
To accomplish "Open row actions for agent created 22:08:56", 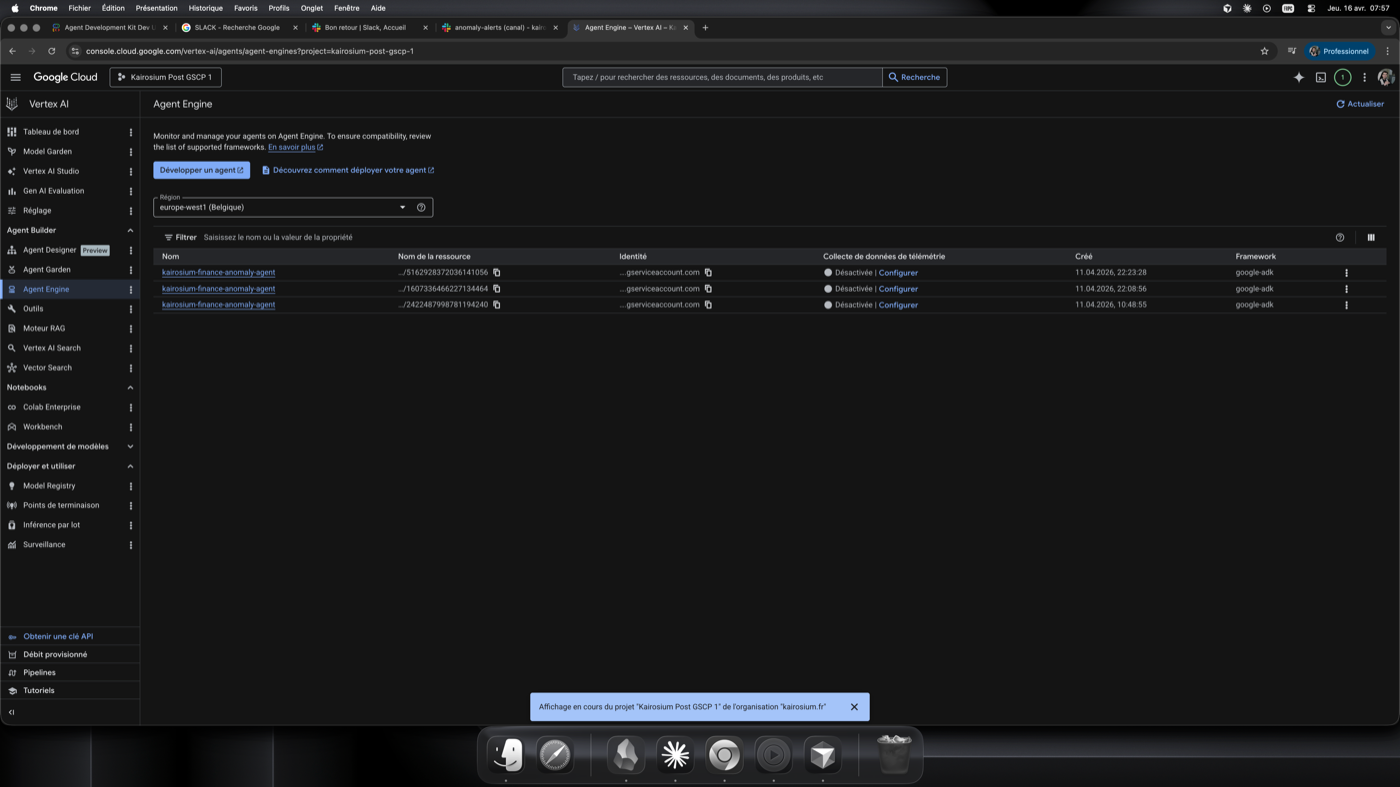I will pos(1346,289).
